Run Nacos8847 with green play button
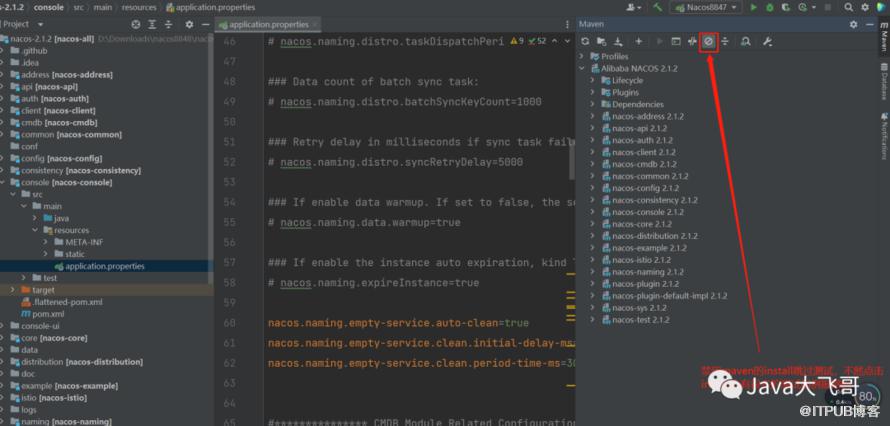The width and height of the screenshot is (890, 426). [753, 7]
